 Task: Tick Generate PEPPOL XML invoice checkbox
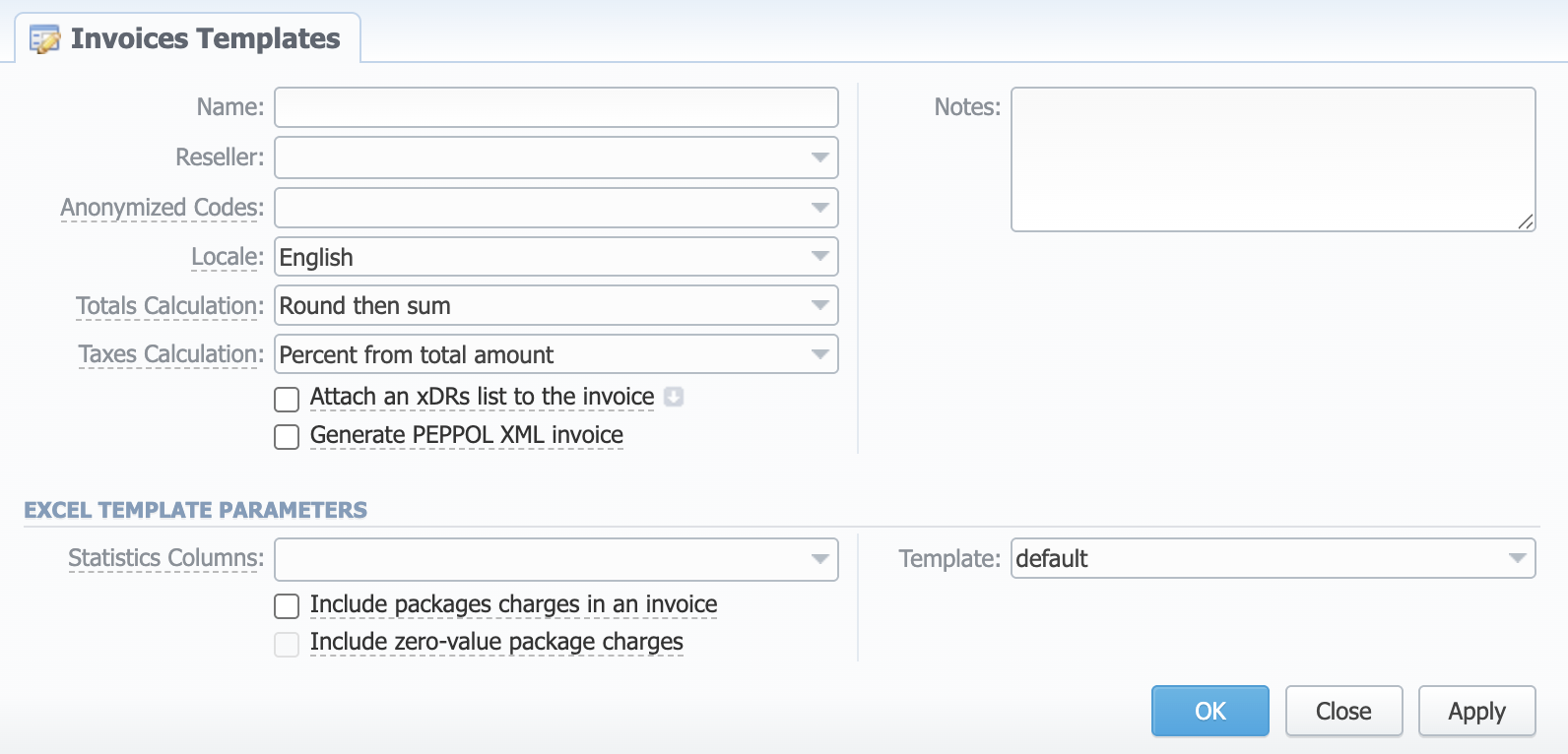(x=287, y=437)
